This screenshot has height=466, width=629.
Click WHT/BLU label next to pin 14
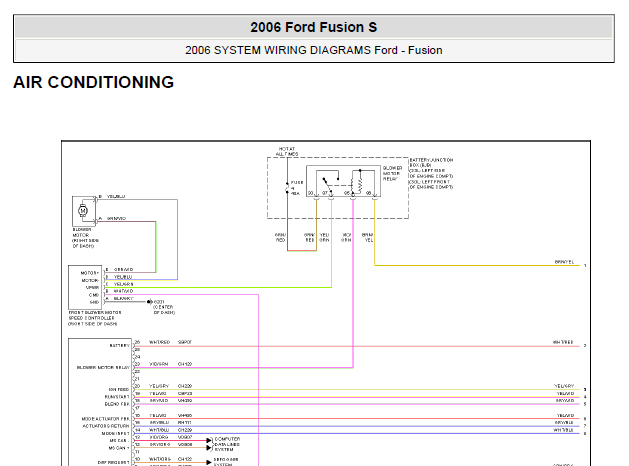click(x=159, y=430)
